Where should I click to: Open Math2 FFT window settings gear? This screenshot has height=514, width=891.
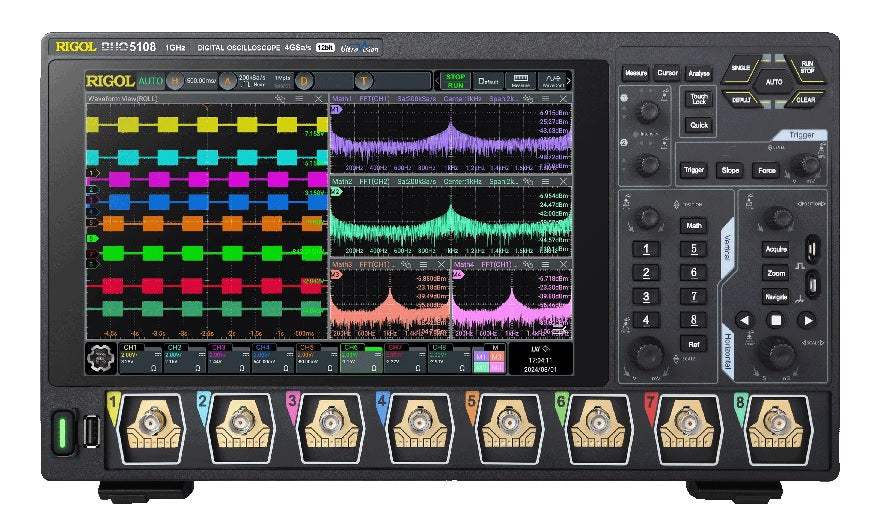[528, 182]
